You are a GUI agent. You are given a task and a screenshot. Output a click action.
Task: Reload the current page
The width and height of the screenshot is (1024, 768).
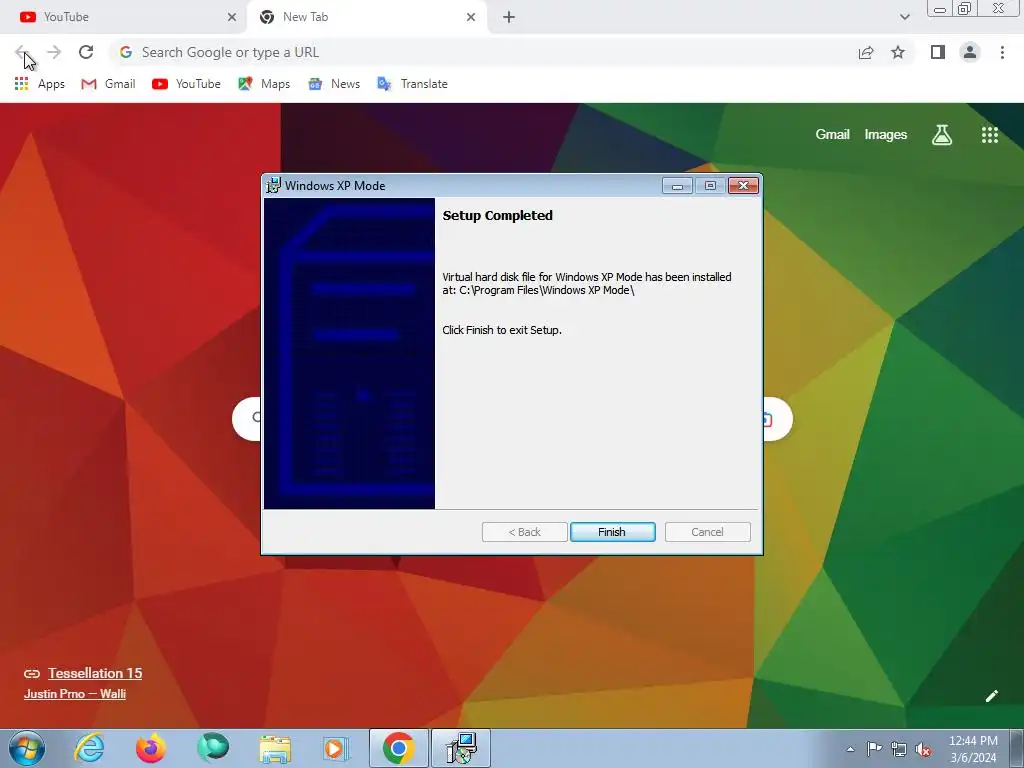click(x=86, y=52)
